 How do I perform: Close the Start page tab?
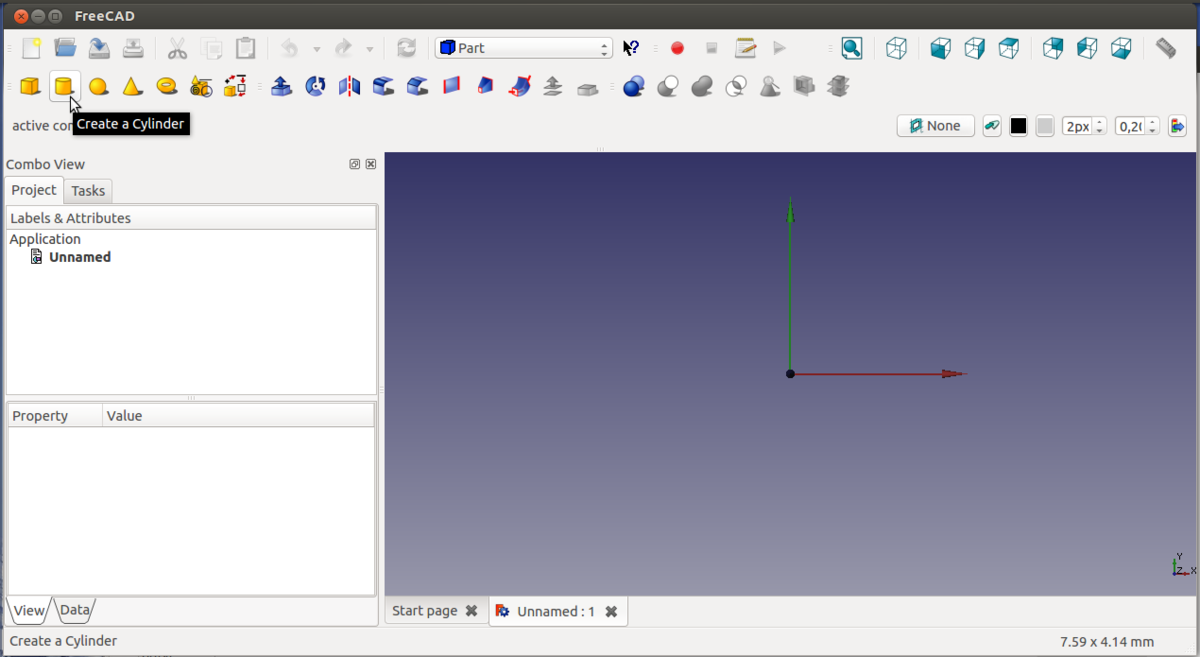click(471, 611)
